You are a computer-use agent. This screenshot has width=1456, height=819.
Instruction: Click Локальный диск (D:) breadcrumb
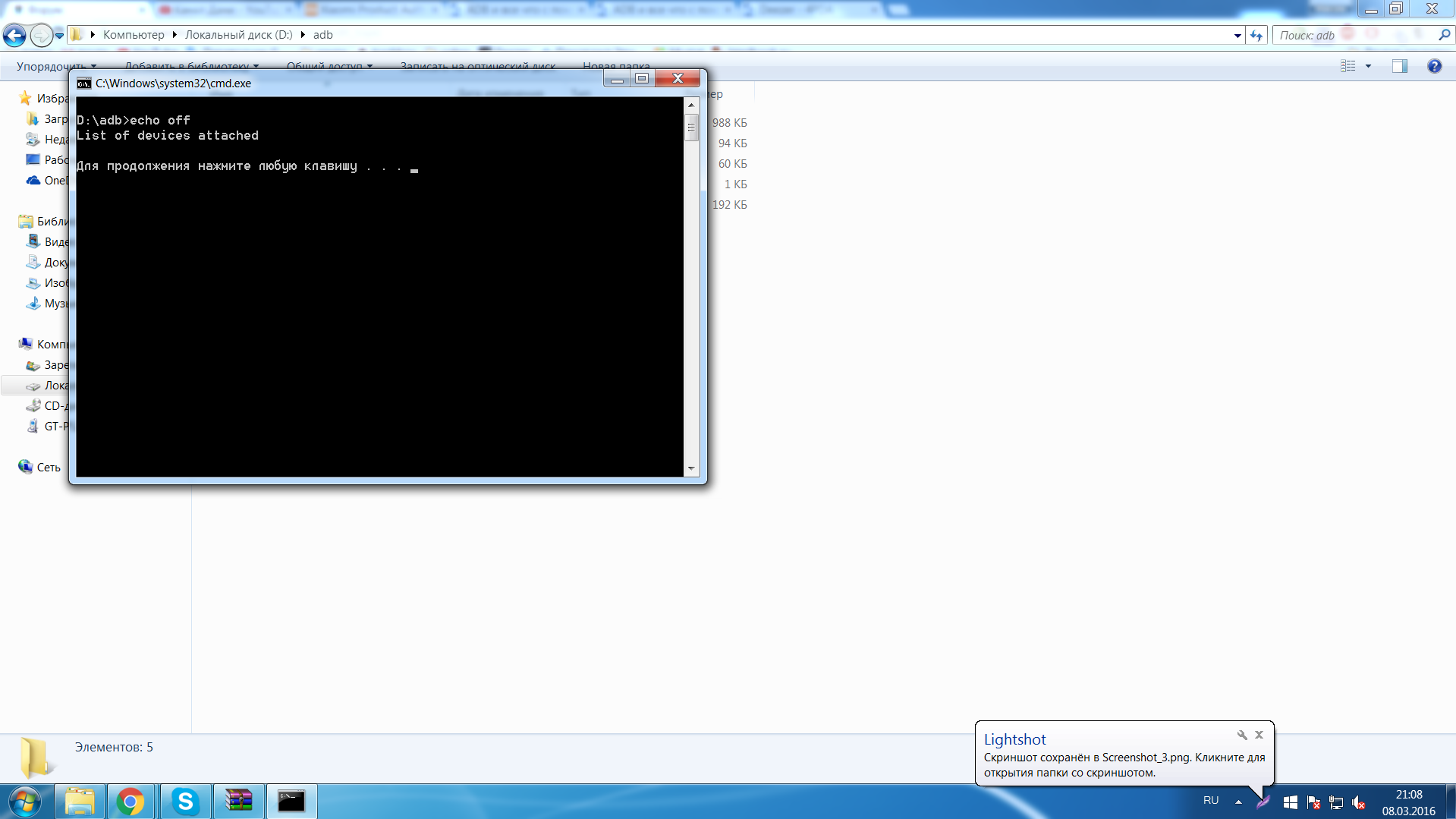238,35
